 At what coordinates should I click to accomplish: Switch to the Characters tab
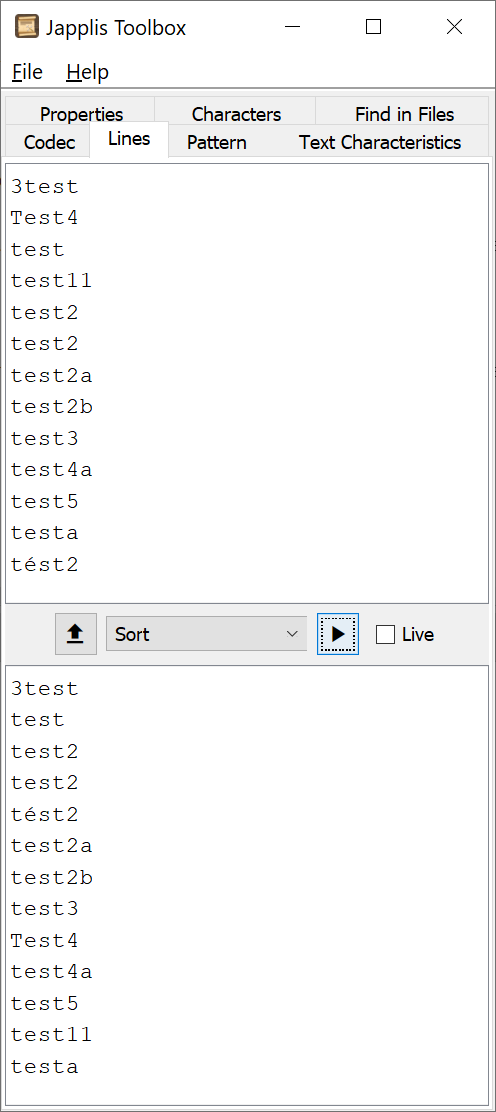(x=236, y=113)
